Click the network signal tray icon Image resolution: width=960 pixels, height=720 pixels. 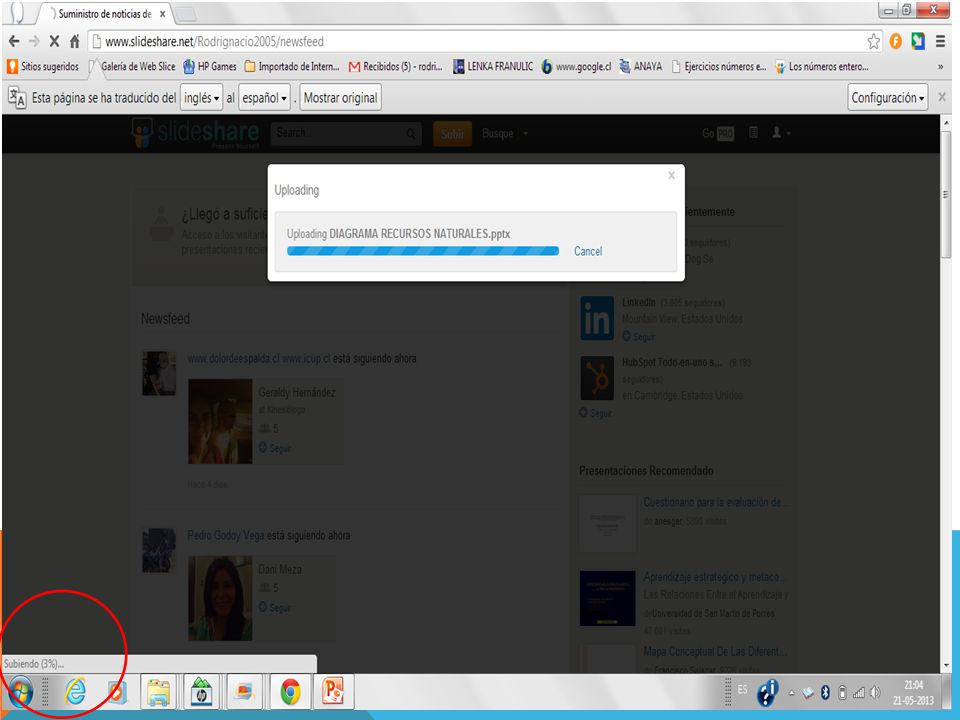pos(859,692)
